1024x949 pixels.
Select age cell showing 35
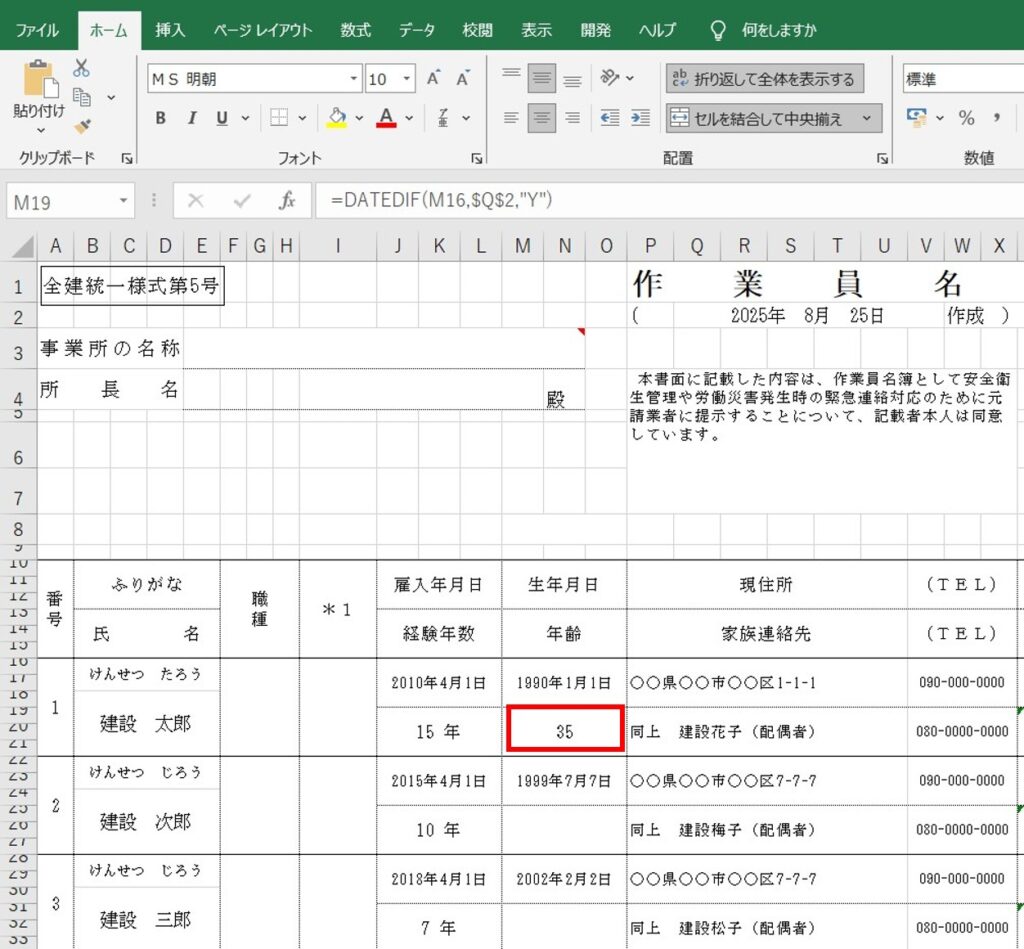[x=565, y=731]
